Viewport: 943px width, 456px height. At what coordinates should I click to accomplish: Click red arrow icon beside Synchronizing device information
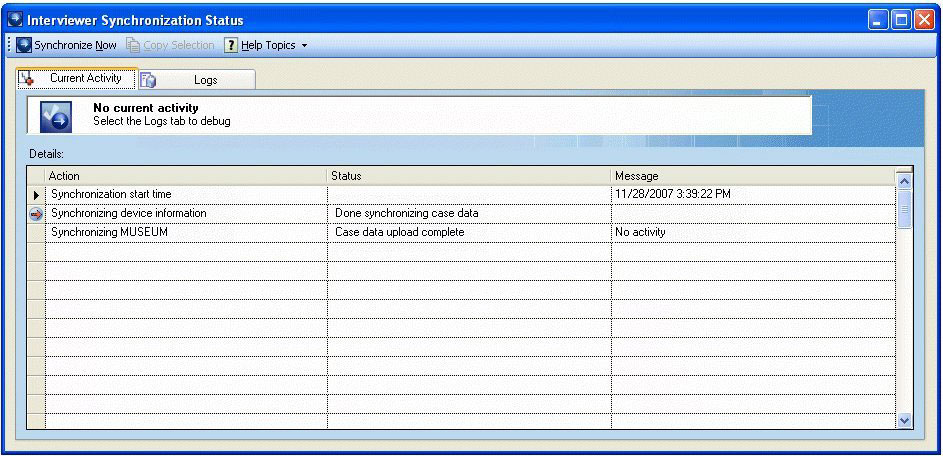pyautogui.click(x=36, y=214)
